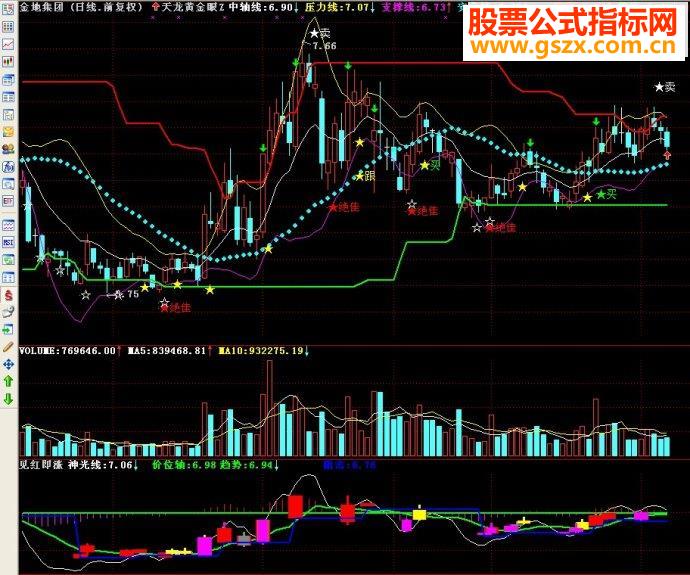Image resolution: width=690 pixels, height=575 pixels.
Task: Click the red dollar sign icon
Action: pos(8,295)
